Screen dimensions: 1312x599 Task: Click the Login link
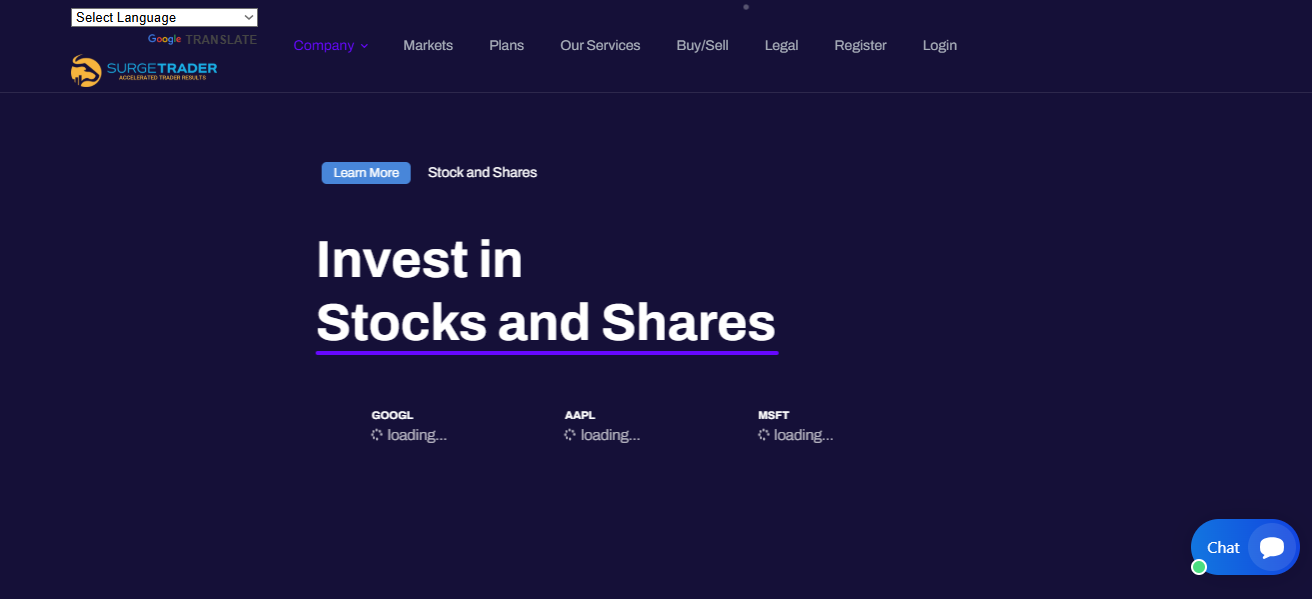939,46
